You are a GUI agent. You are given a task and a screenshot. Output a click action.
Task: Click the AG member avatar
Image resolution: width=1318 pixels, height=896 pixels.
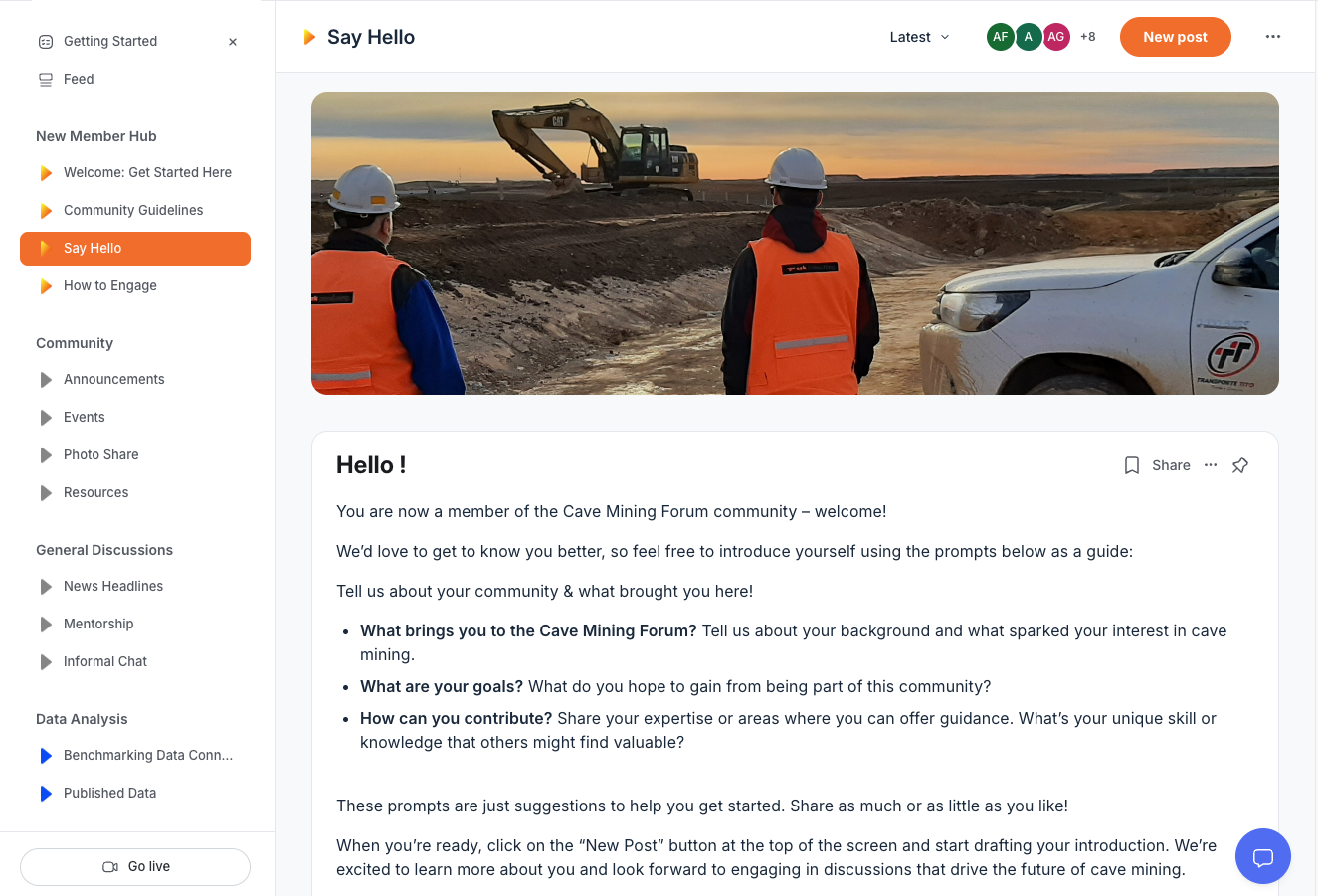[x=1056, y=37]
